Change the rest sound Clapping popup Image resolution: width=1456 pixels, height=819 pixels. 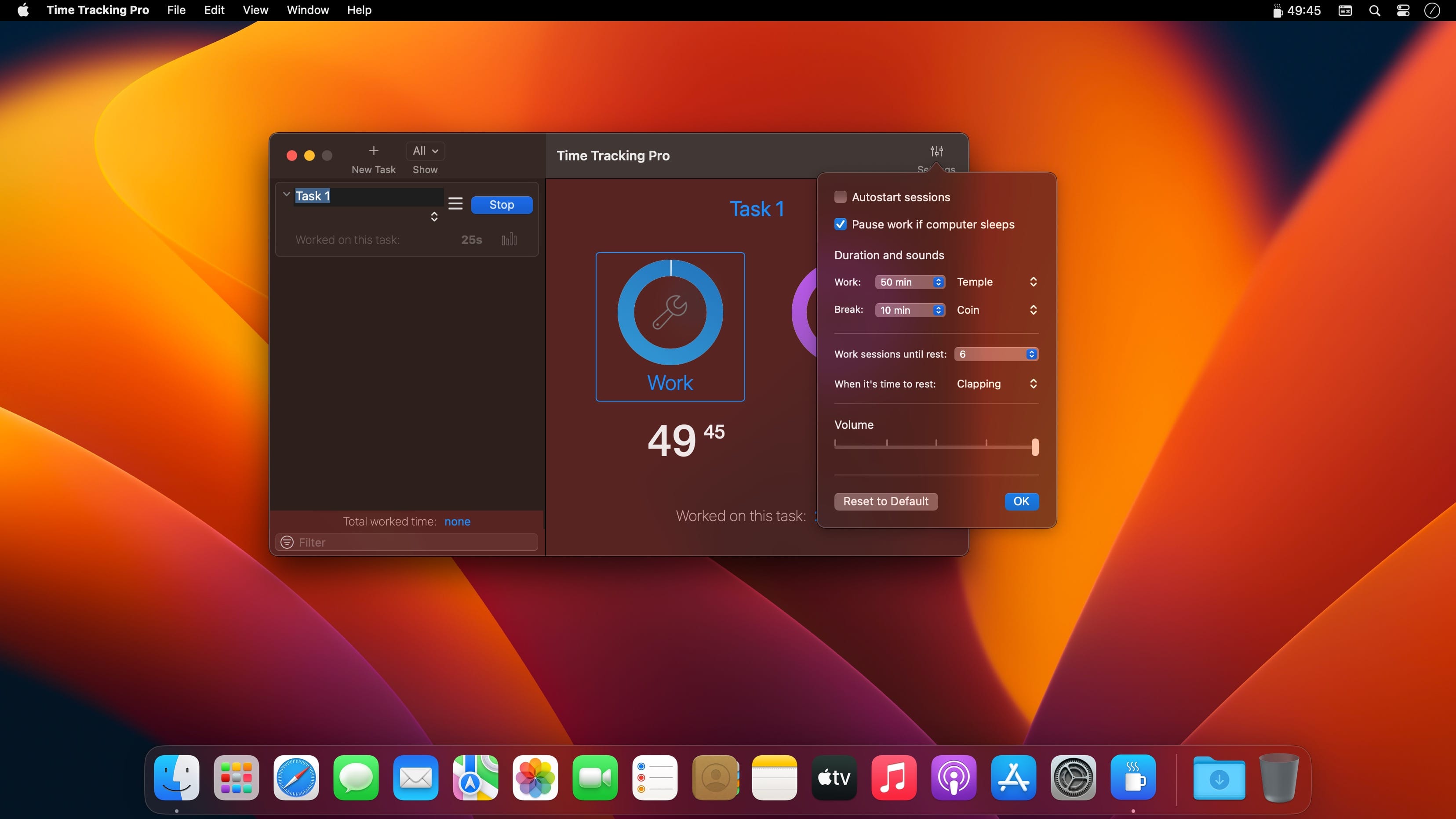[997, 384]
